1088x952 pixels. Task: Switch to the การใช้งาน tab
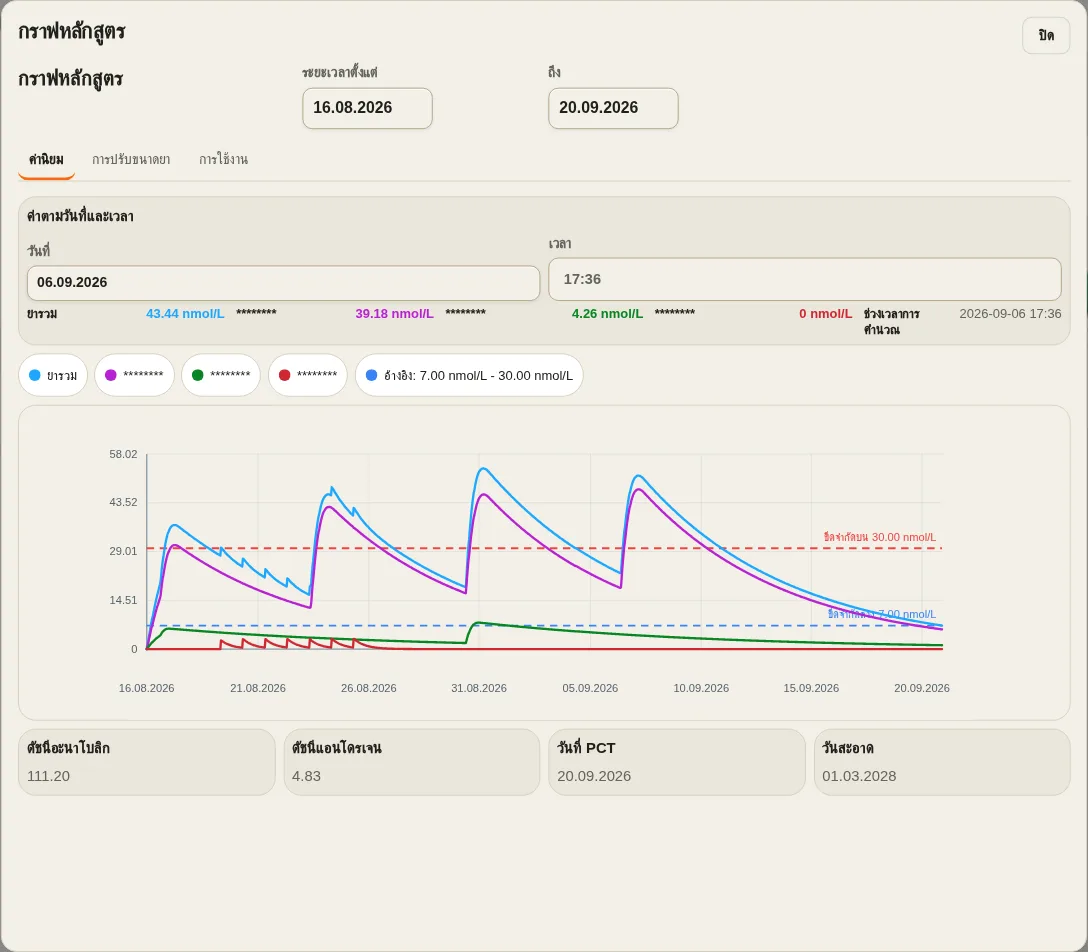click(223, 160)
